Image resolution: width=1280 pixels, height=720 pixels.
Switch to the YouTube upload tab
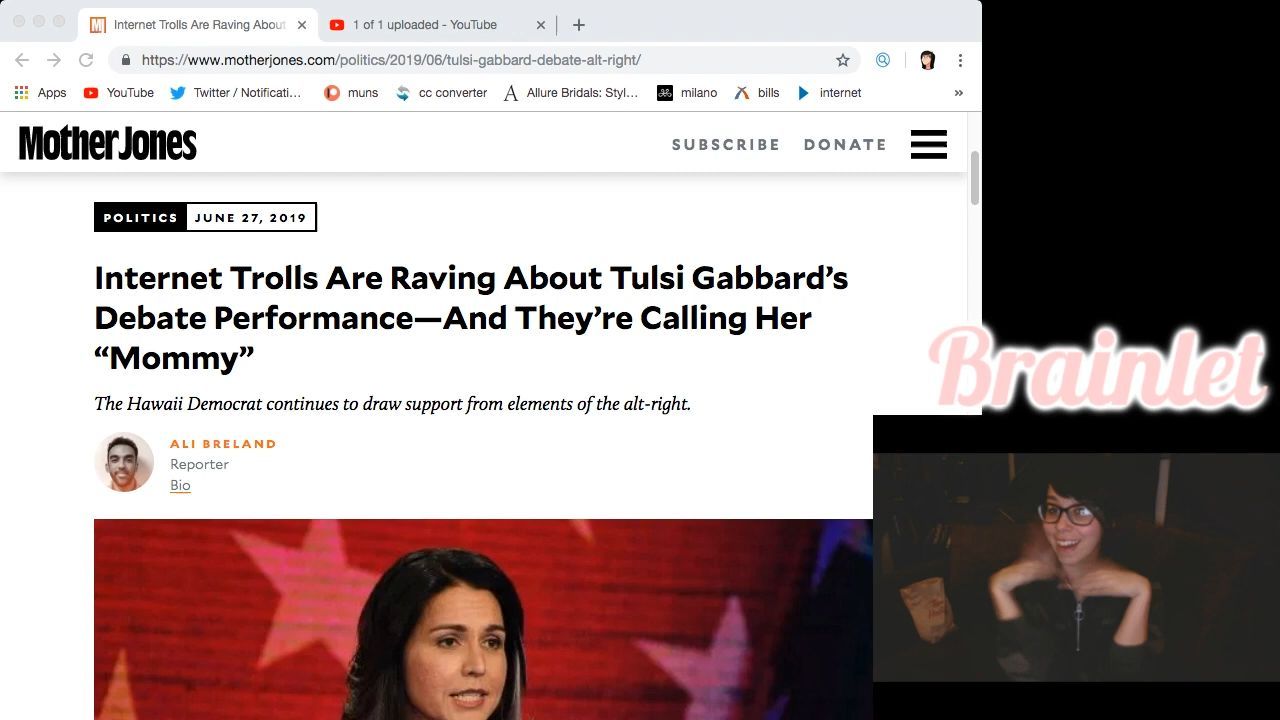(x=425, y=25)
